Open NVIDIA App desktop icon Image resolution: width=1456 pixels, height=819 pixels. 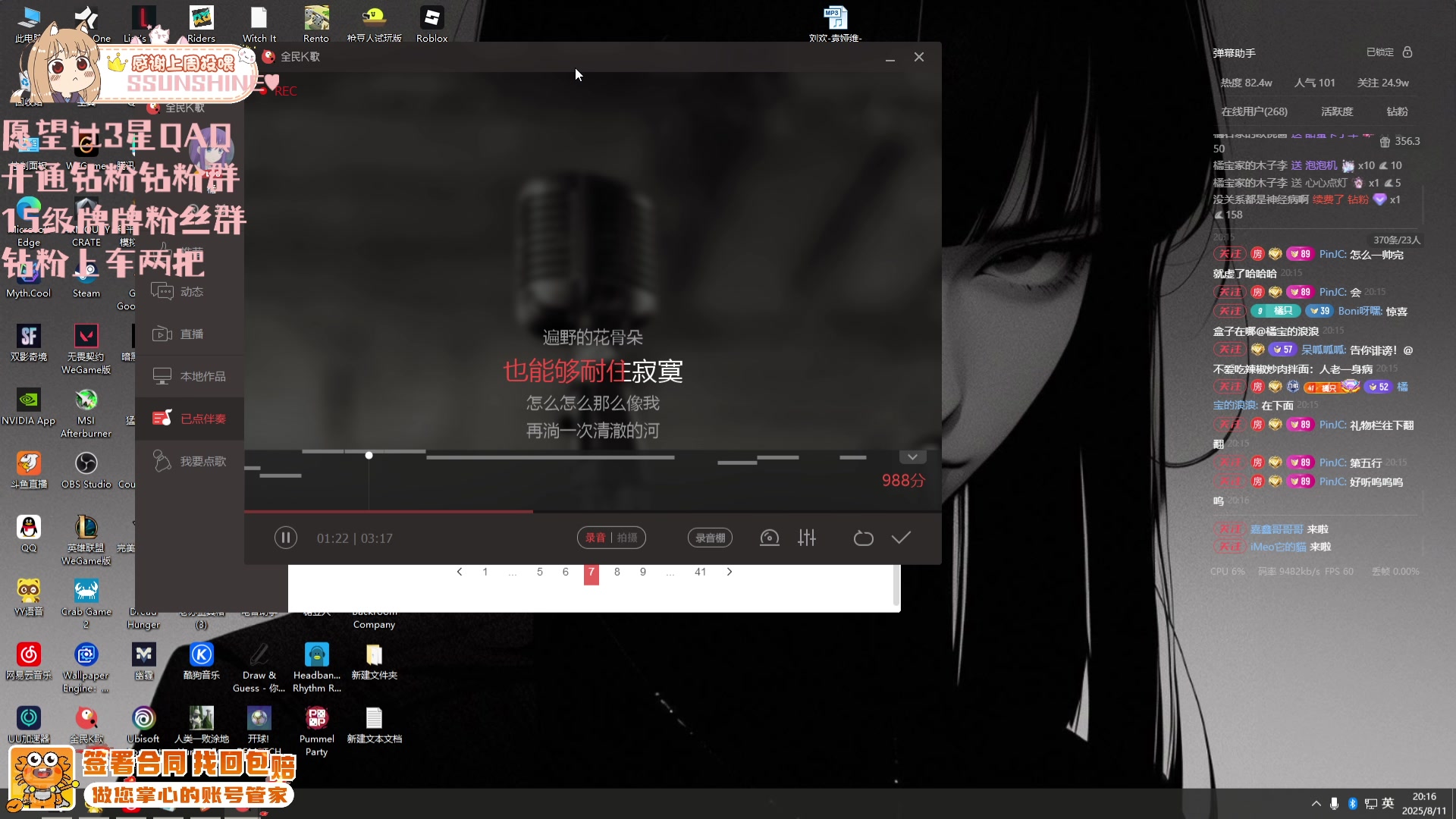pyautogui.click(x=29, y=406)
